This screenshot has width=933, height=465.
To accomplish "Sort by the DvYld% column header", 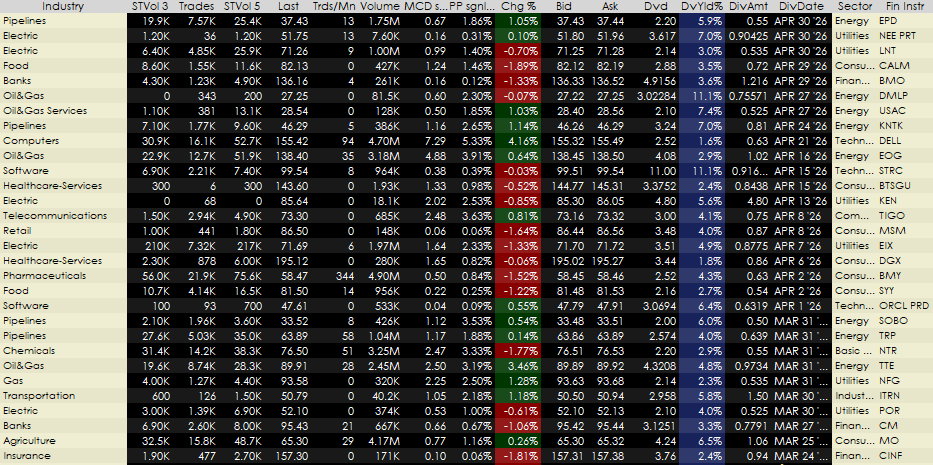I will (x=702, y=7).
